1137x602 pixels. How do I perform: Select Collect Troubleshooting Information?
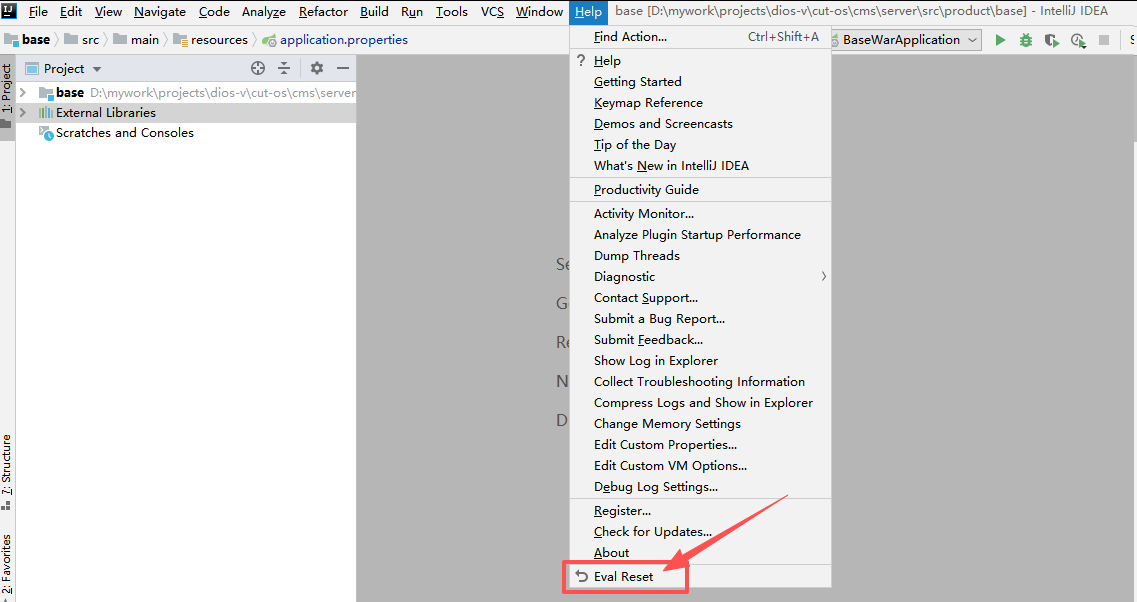tap(700, 382)
